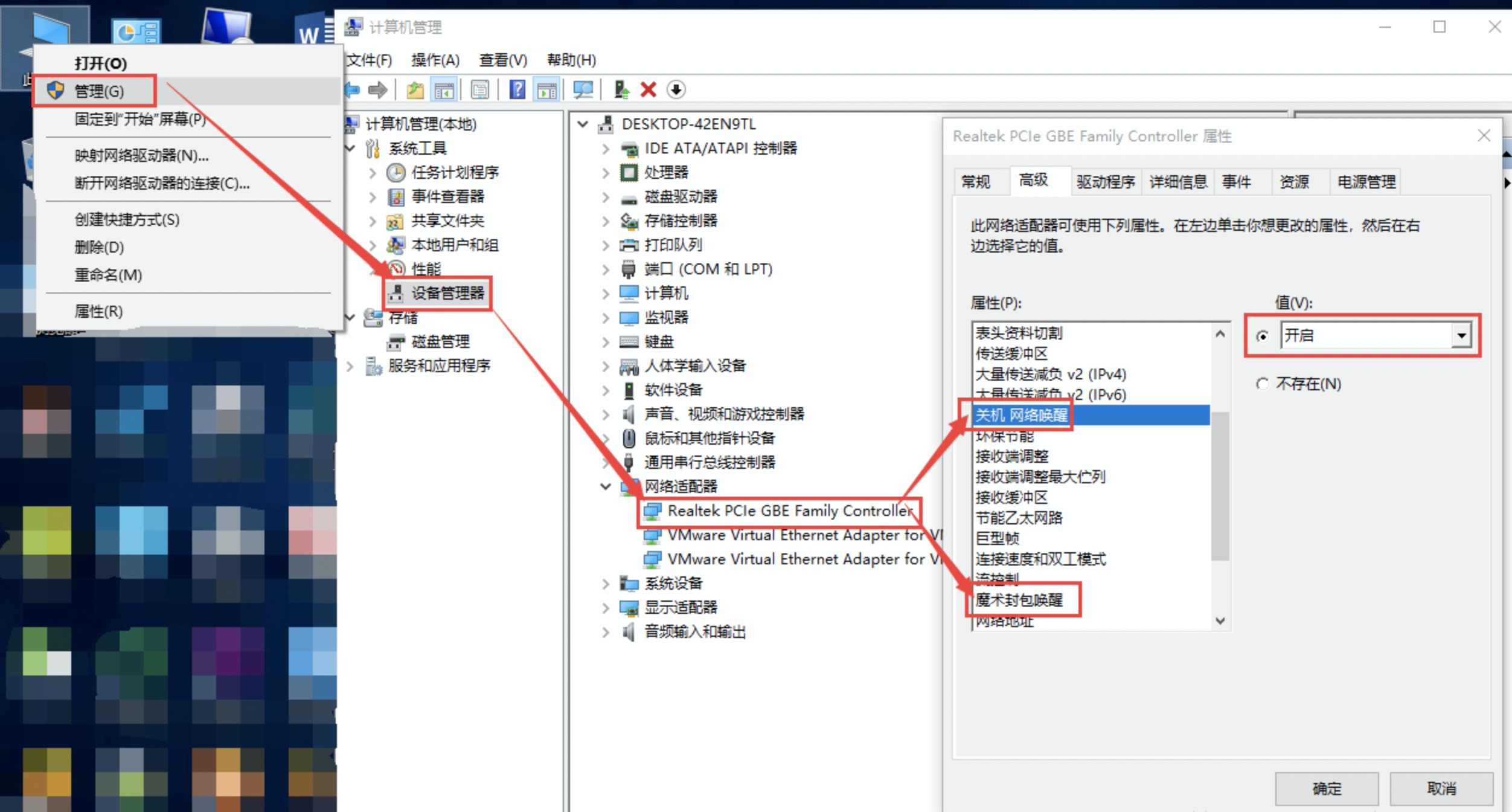Click the display adapters icon
This screenshot has width=1512, height=812.
(x=629, y=608)
